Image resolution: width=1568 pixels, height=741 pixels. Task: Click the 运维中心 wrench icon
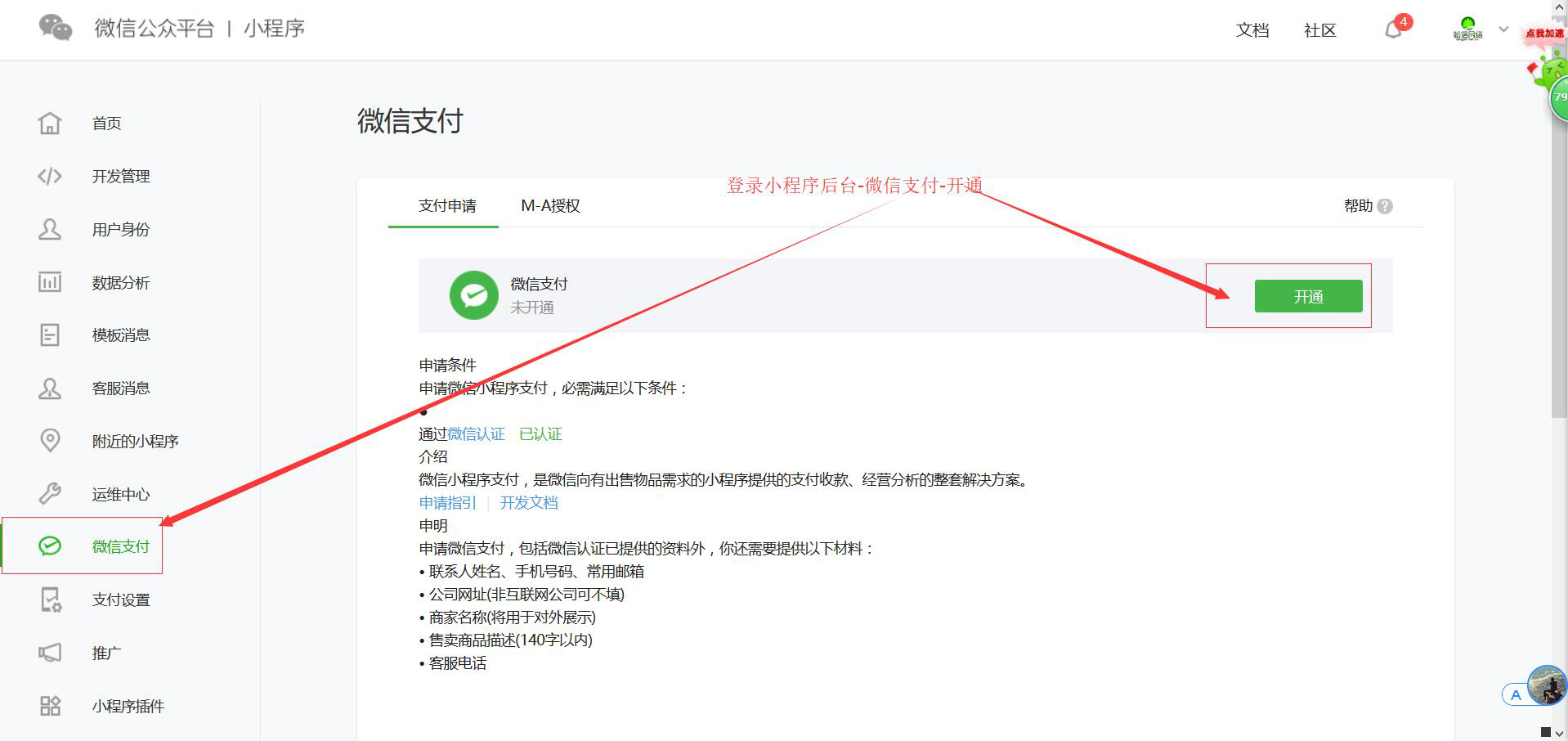point(50,493)
